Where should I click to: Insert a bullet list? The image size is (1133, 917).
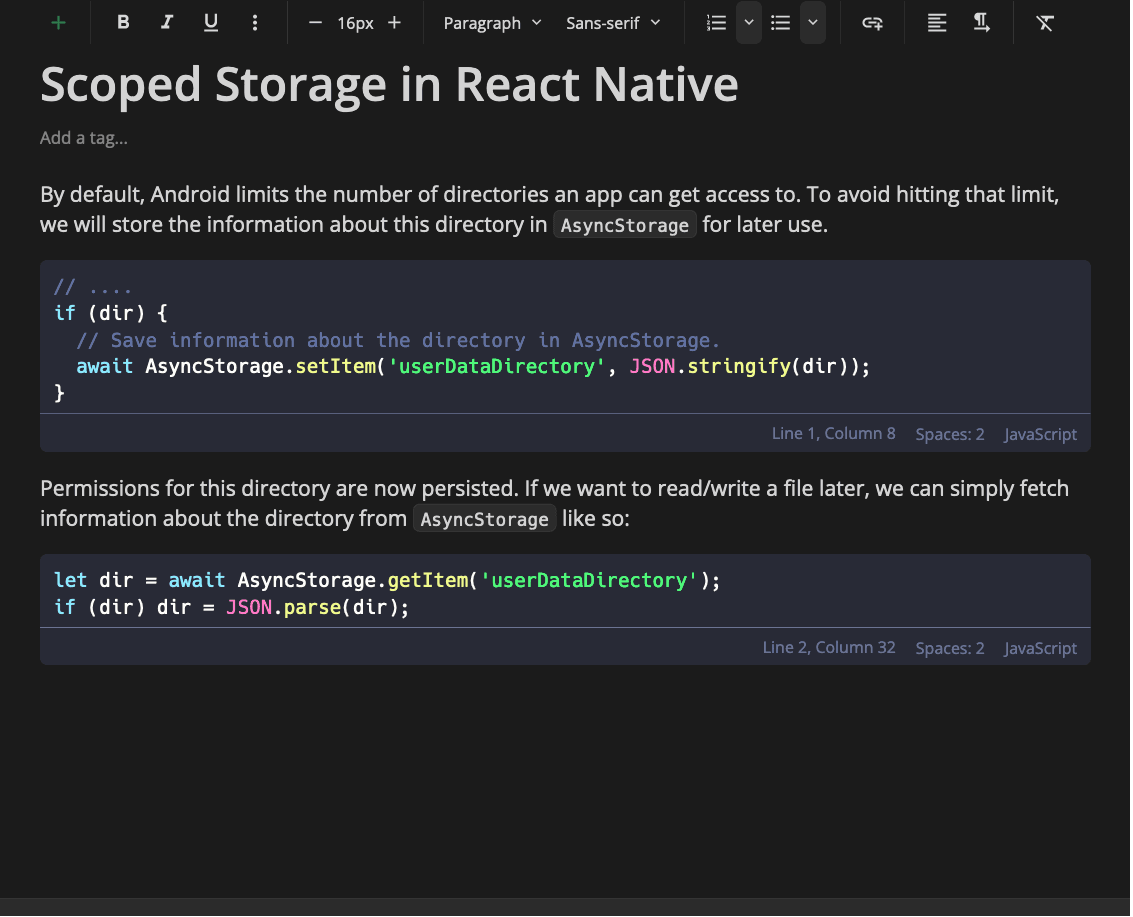tap(781, 22)
